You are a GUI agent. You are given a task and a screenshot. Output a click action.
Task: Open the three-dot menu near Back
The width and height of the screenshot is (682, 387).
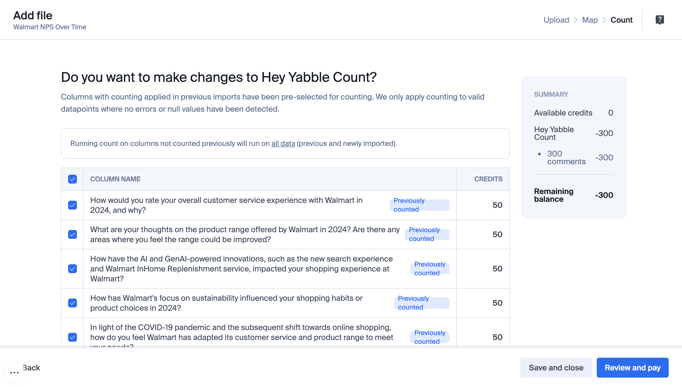(x=14, y=372)
